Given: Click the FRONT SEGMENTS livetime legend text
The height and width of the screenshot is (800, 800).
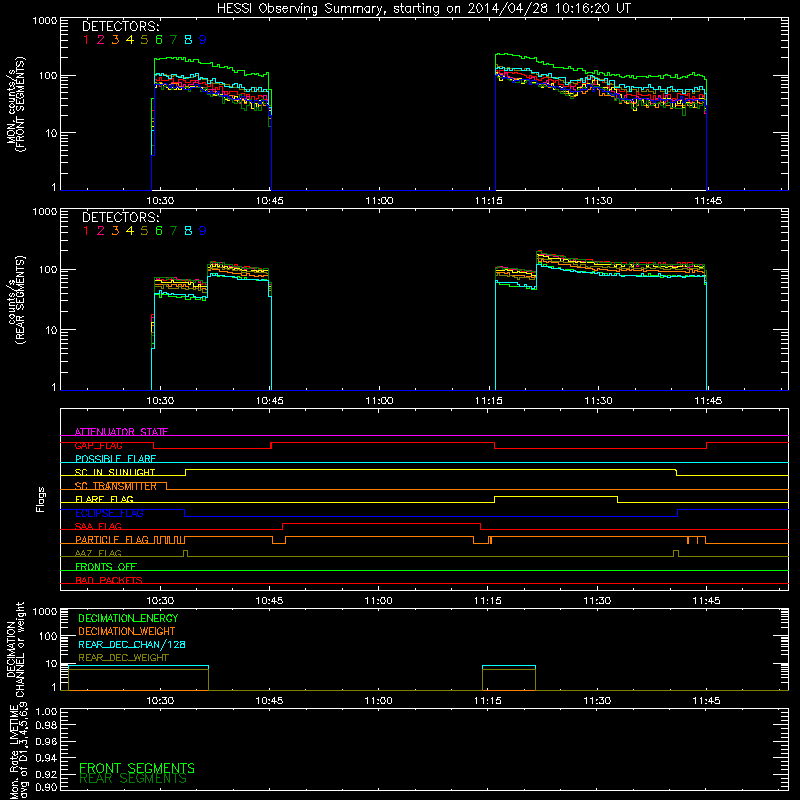Looking at the screenshot, I should pos(137,768).
